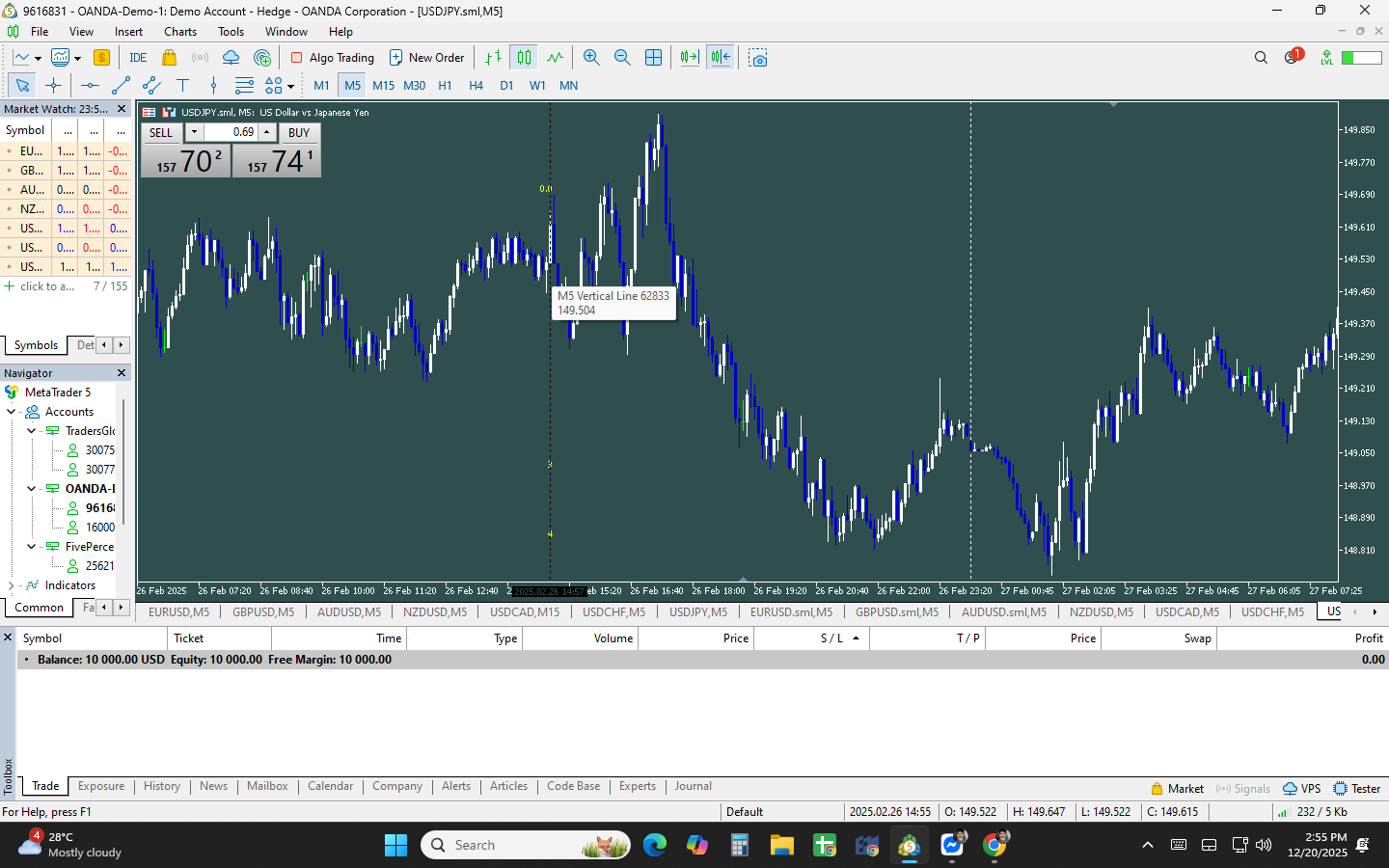Open the Market shopping bag icon
This screenshot has width=1389, height=868.
pyautogui.click(x=170, y=58)
